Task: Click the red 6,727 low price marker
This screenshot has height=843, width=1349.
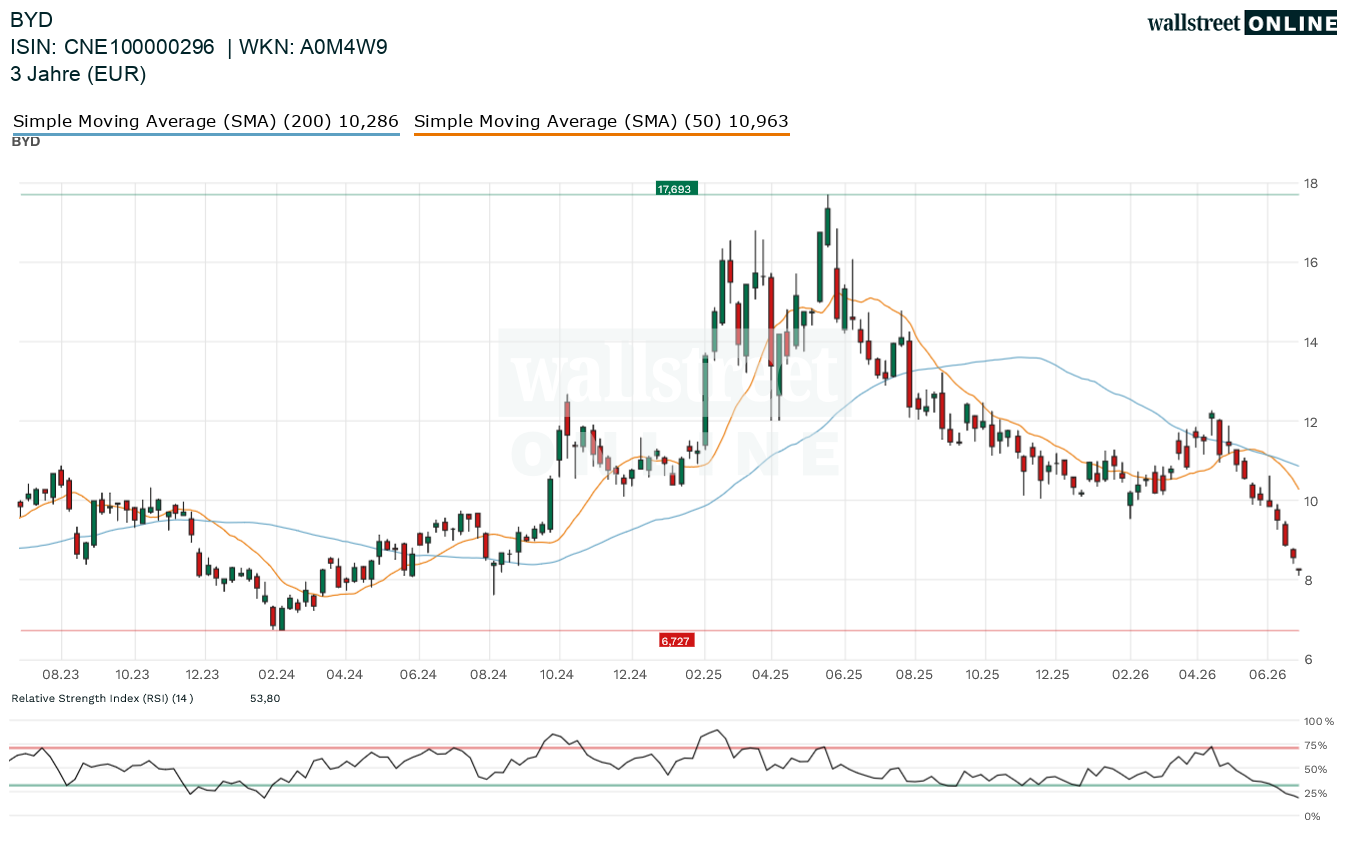Action: coord(676,640)
